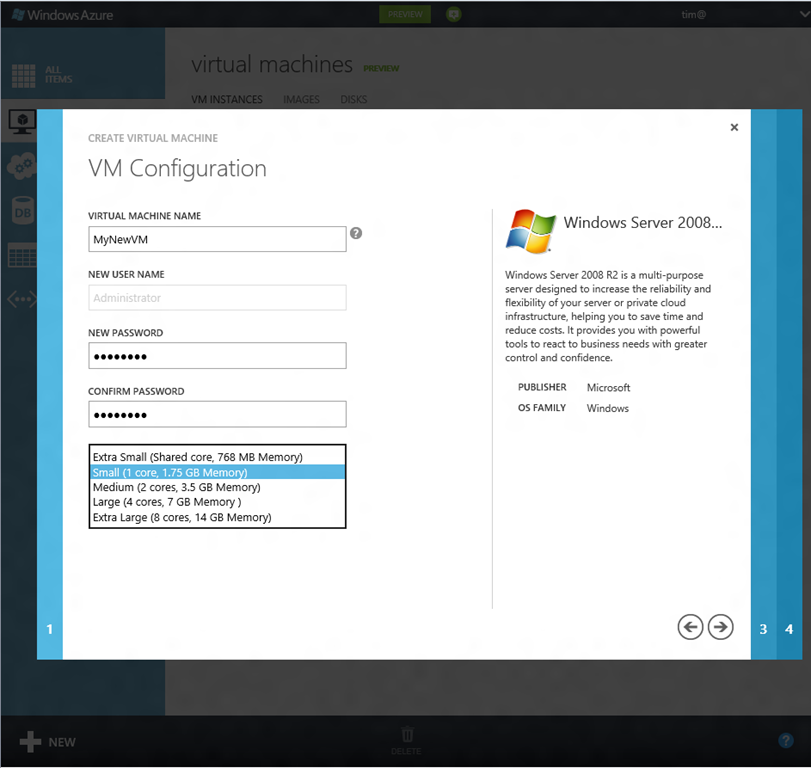Screen dimensions: 811x768
Task: Click the Confirm Password field
Action: [x=217, y=414]
